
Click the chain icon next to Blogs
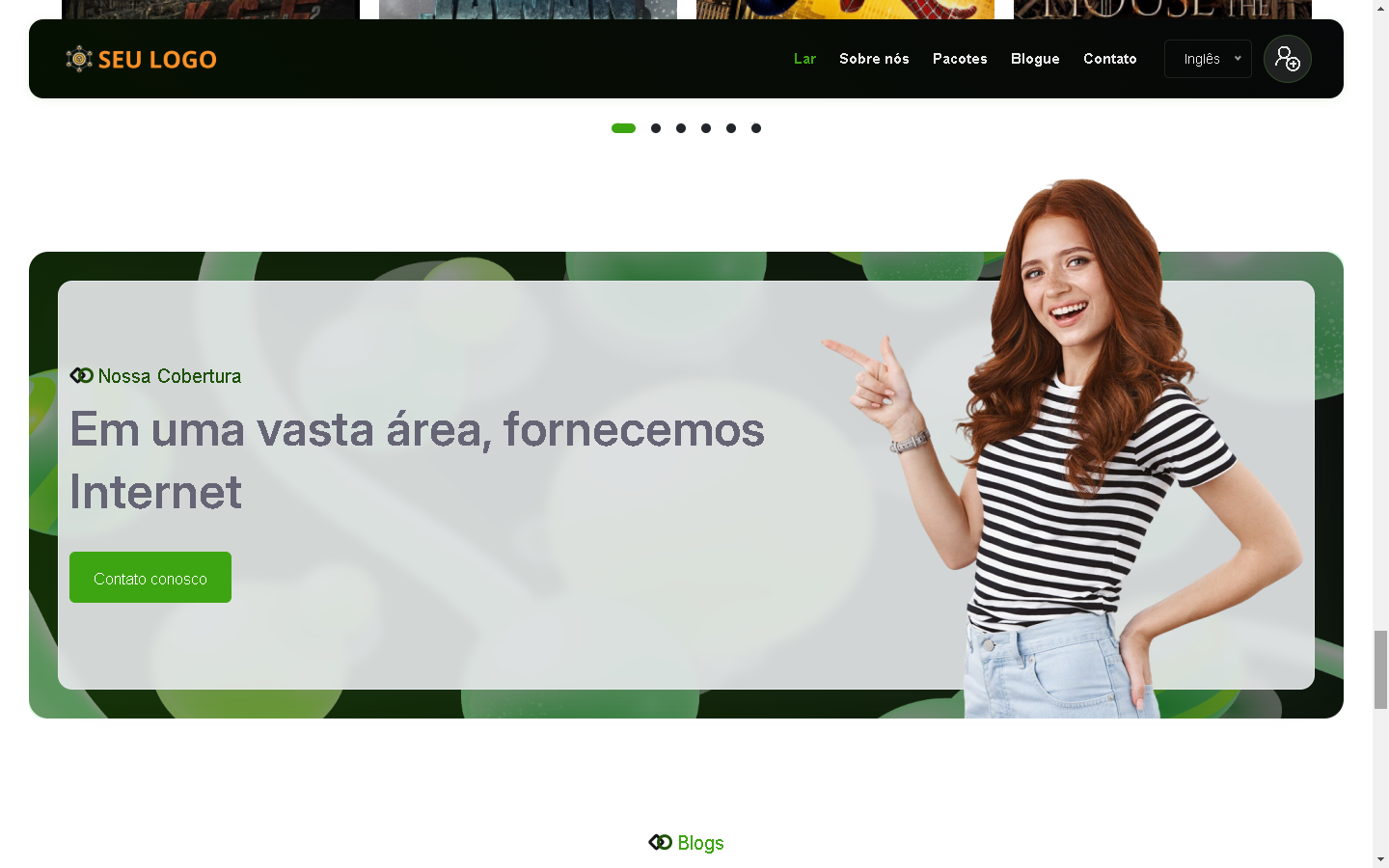point(660,842)
